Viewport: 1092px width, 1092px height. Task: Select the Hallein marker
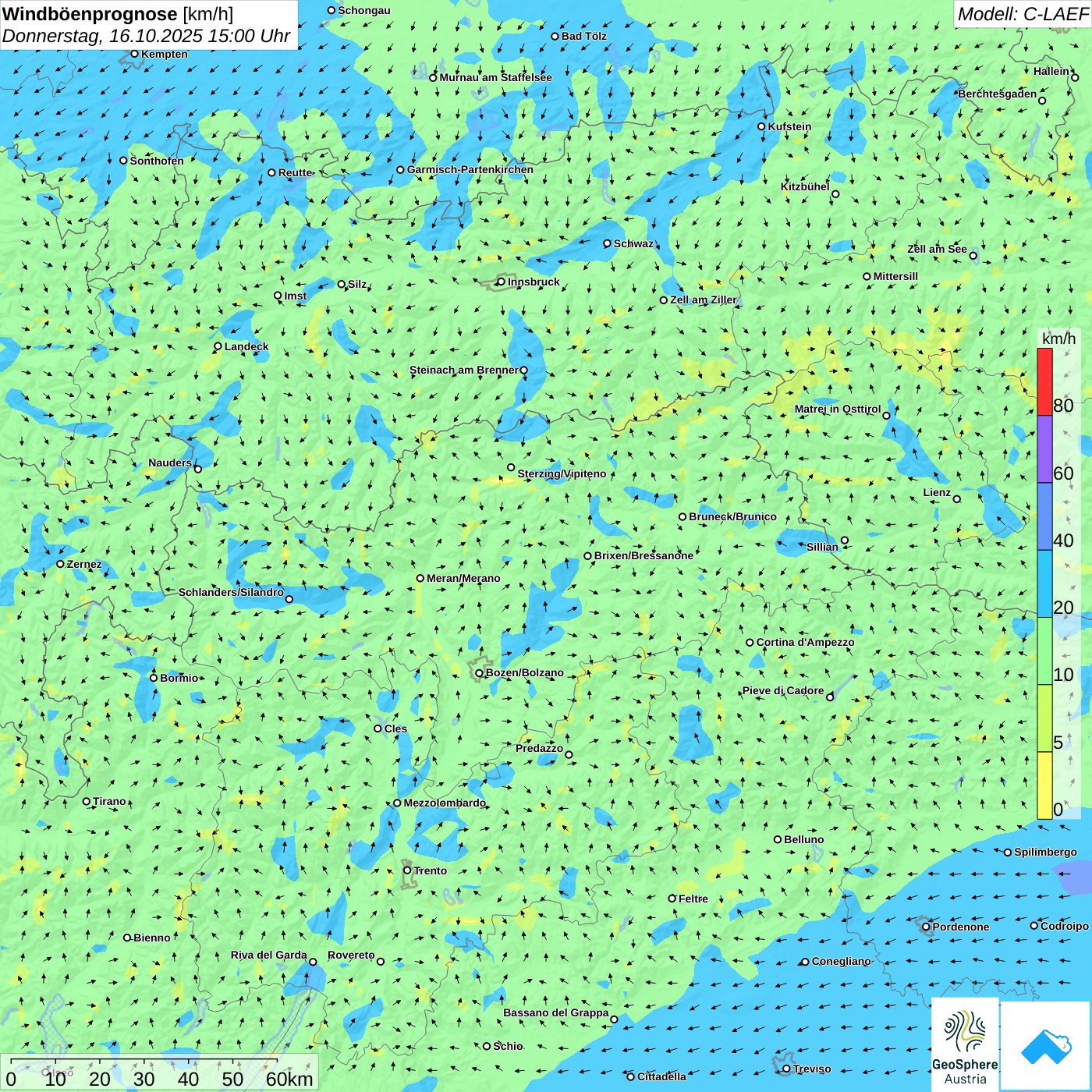point(1075,77)
